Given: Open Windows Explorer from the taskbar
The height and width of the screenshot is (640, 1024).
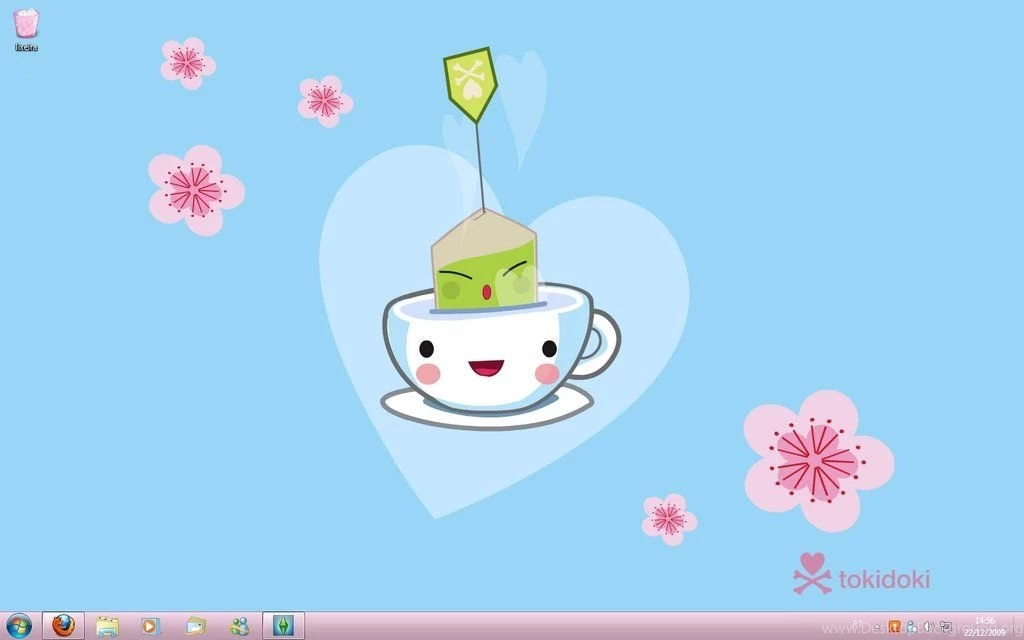Looking at the screenshot, I should 106,627.
